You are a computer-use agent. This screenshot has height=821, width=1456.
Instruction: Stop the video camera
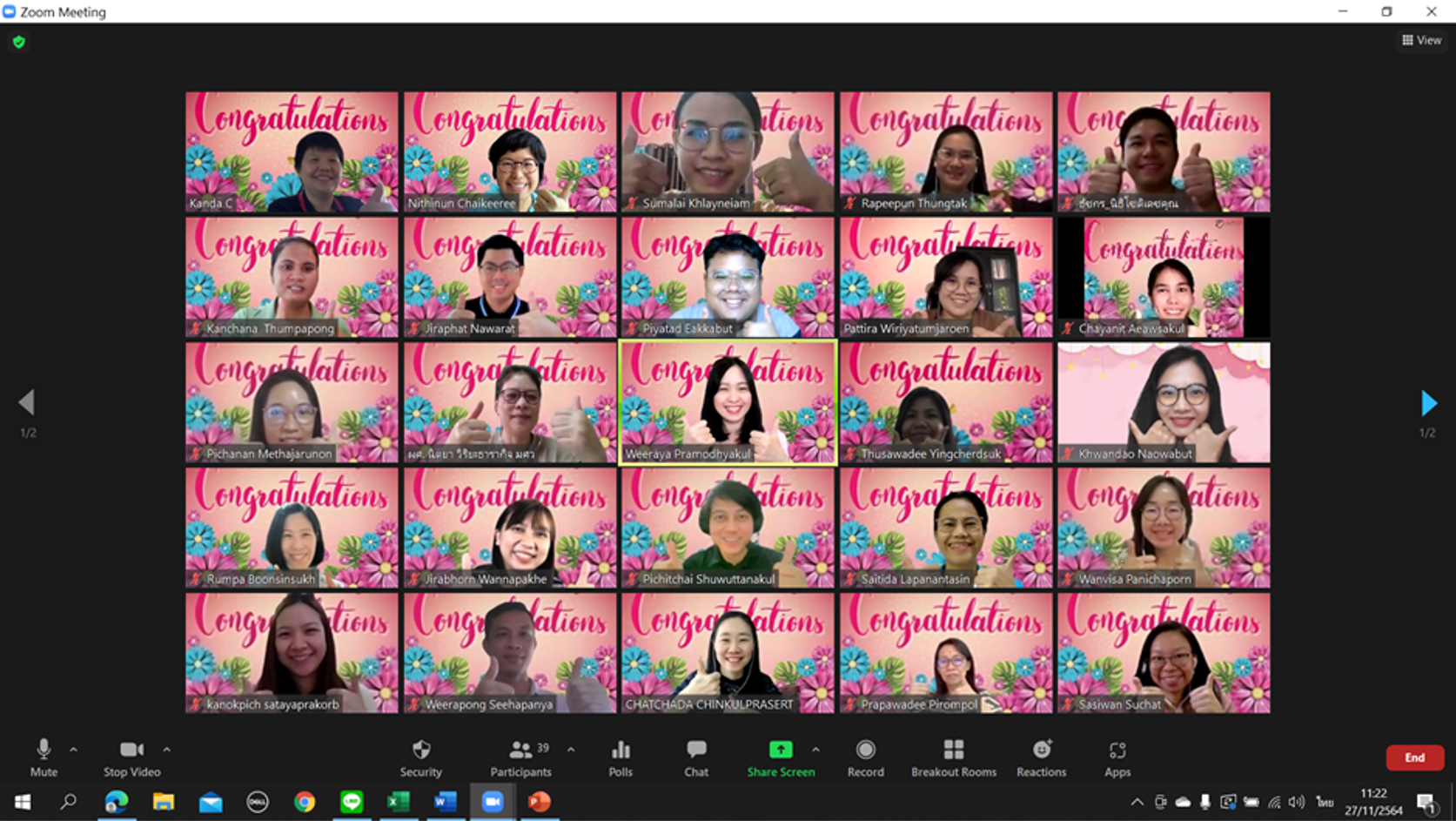coord(131,757)
